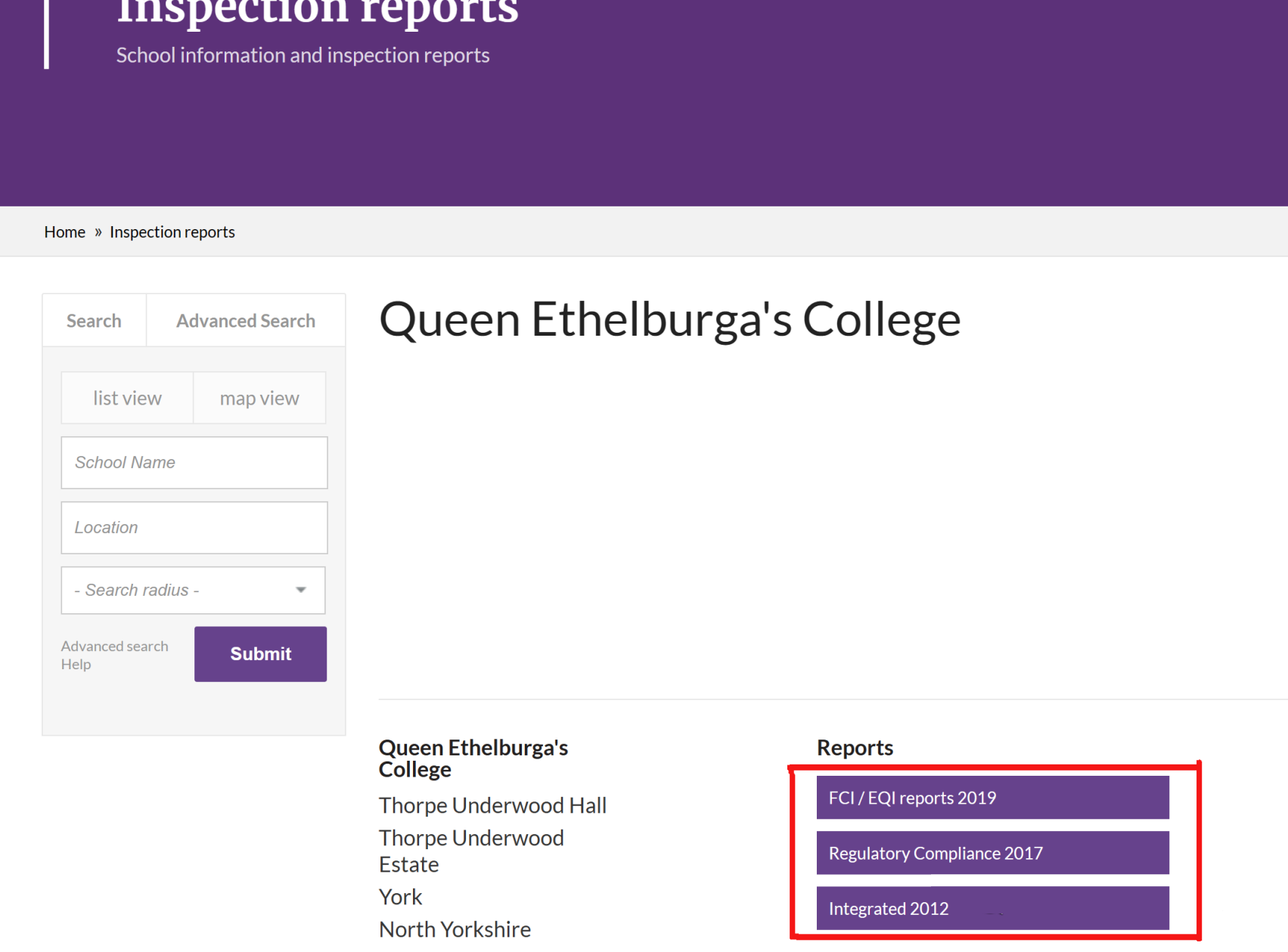Click the Reports section heading

[x=855, y=748]
